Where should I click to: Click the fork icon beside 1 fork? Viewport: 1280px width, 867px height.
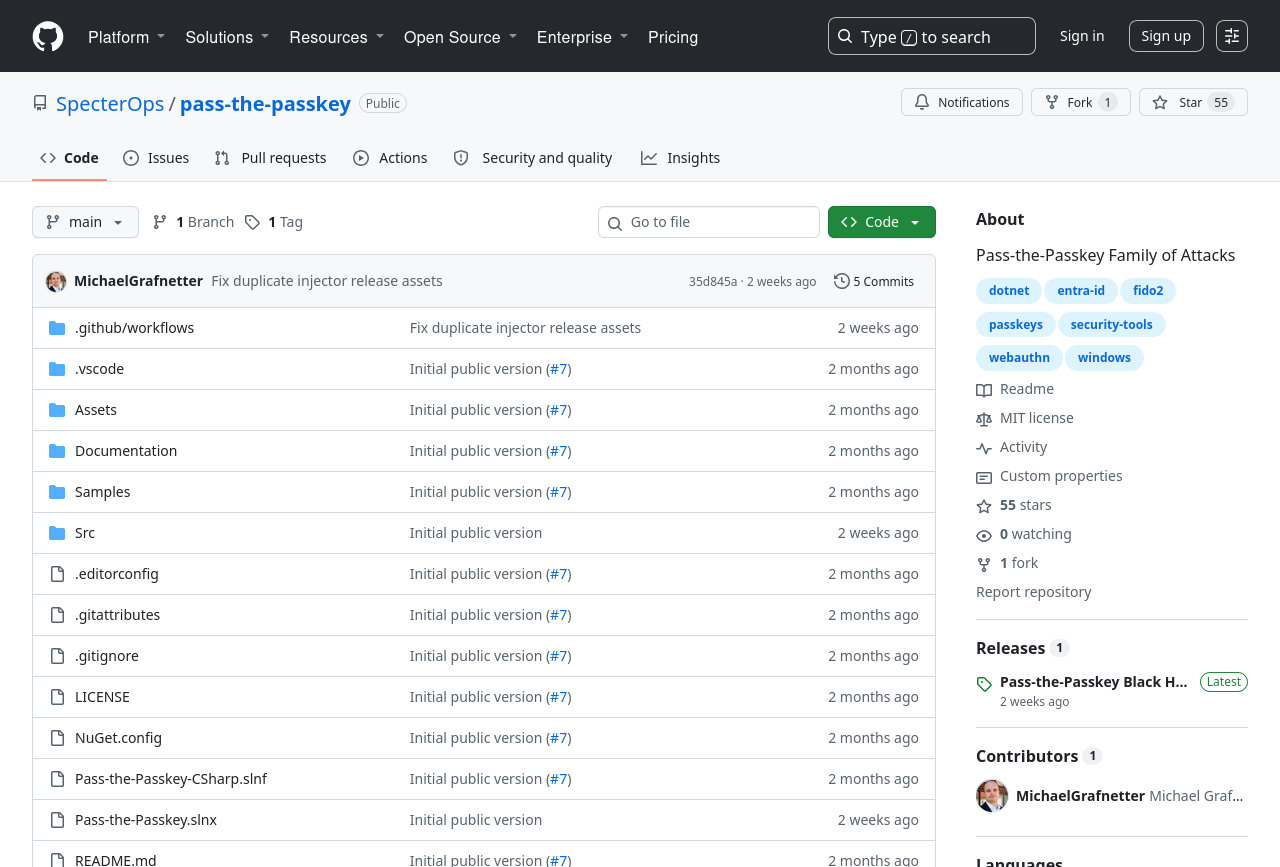(984, 564)
